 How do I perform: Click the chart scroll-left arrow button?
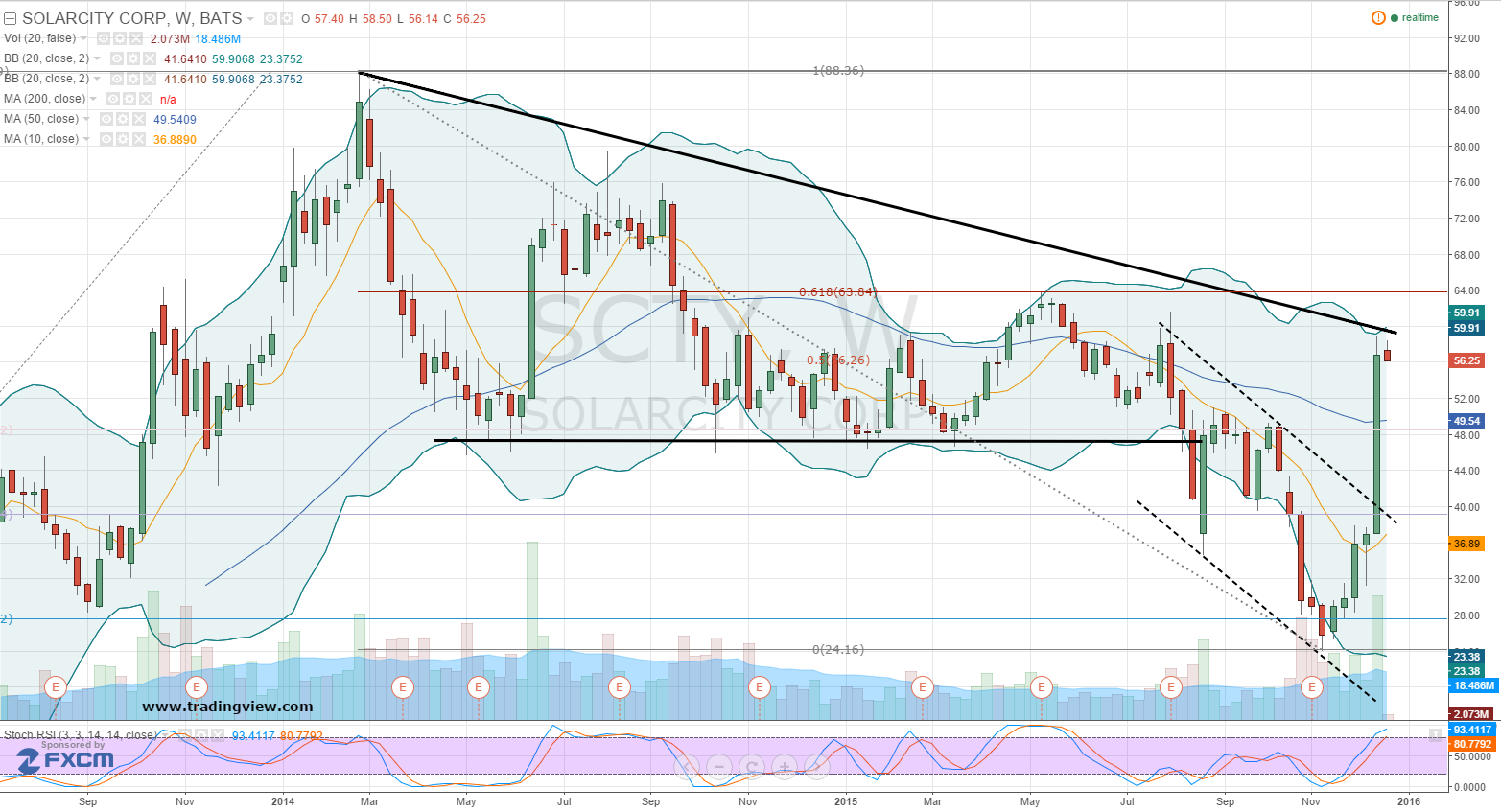pos(687,766)
